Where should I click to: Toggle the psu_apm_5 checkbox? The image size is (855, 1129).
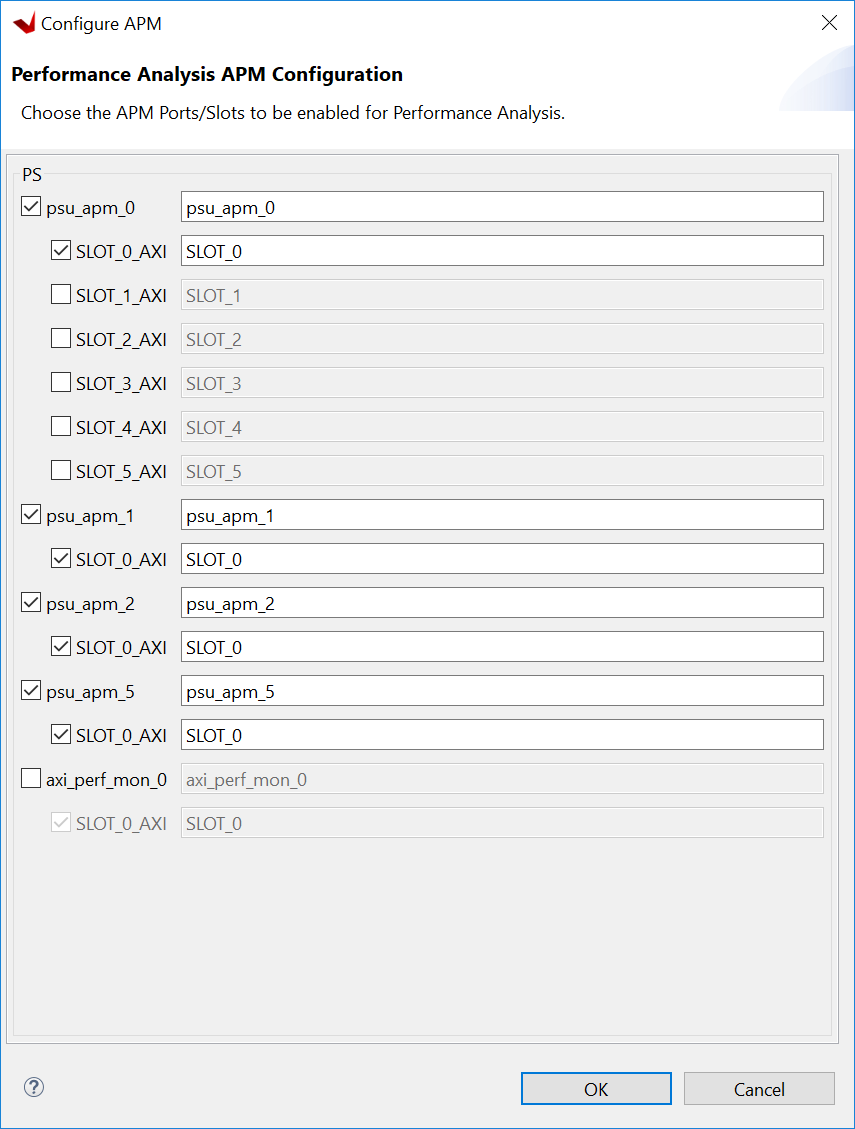(31, 692)
